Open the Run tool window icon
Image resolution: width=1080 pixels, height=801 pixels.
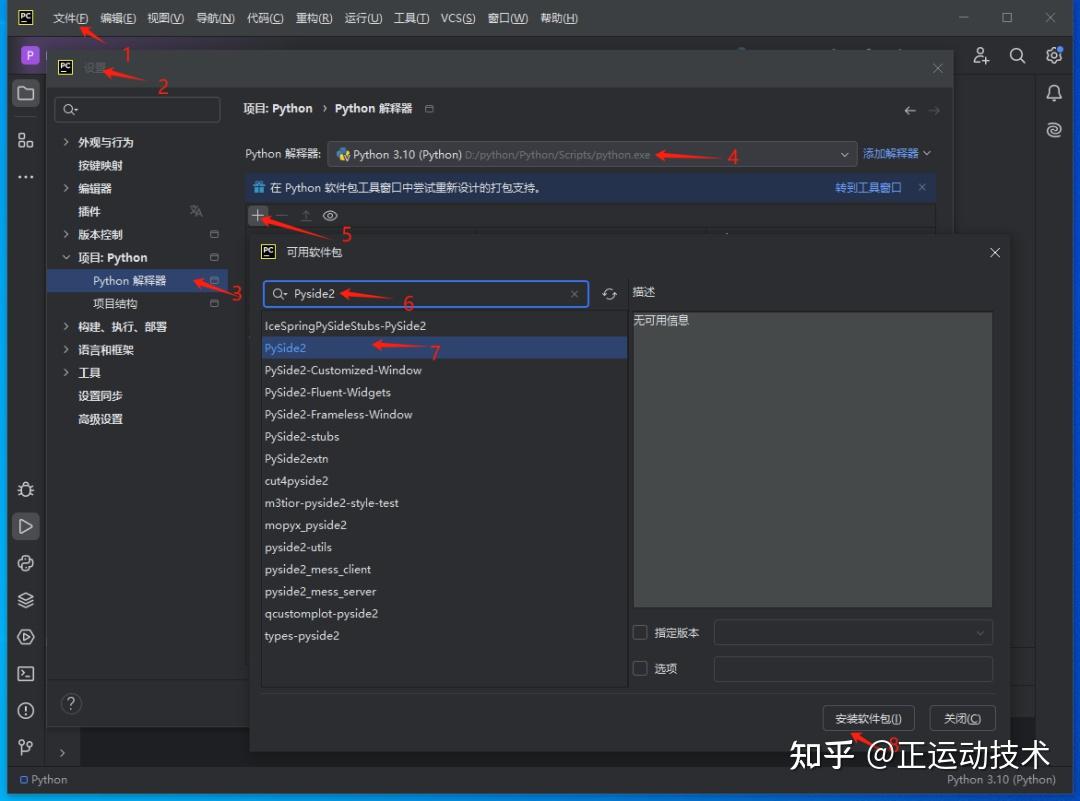pyautogui.click(x=26, y=526)
